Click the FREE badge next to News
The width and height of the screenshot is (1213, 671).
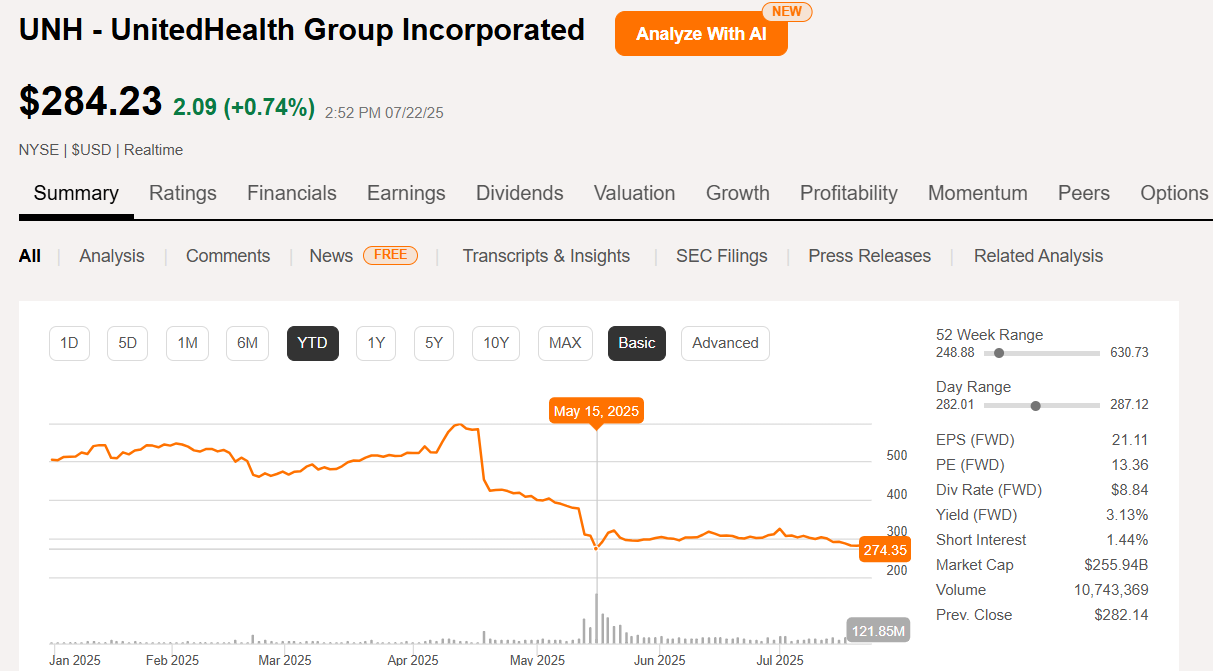tap(390, 255)
